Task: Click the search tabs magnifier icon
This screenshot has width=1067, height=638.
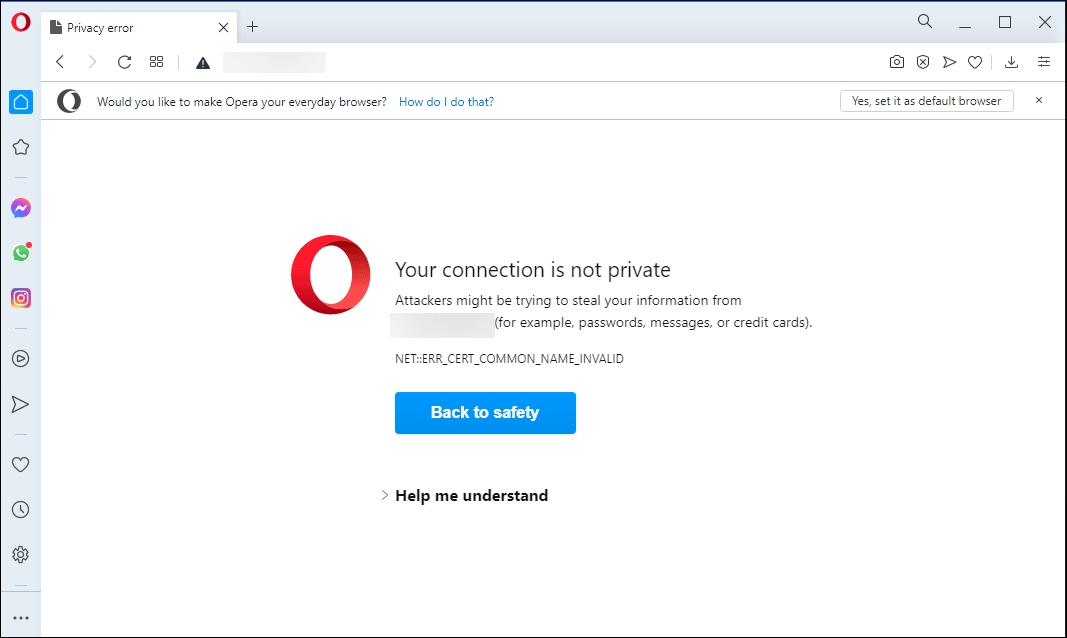Action: [x=925, y=22]
